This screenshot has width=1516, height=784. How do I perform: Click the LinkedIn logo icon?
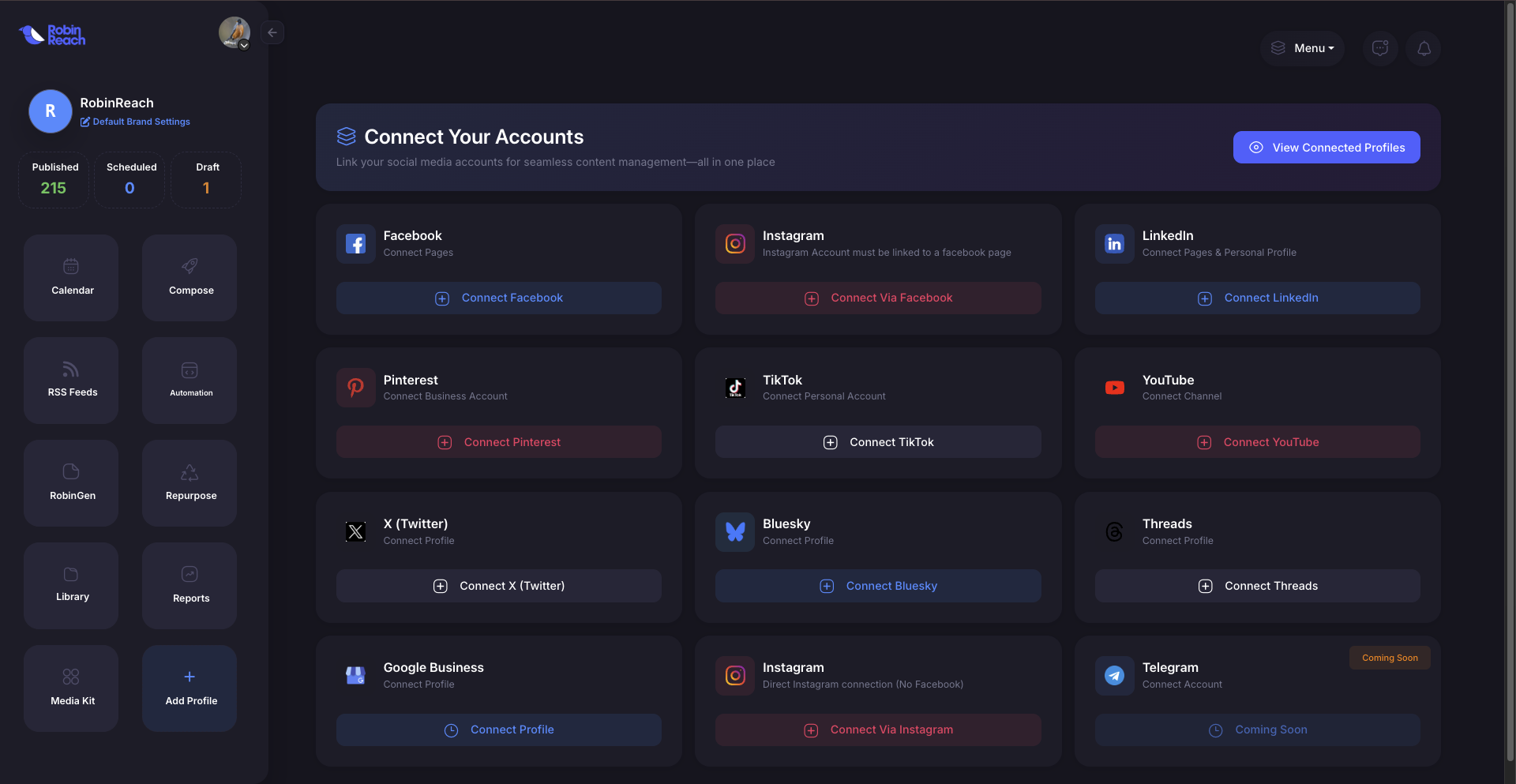1115,244
